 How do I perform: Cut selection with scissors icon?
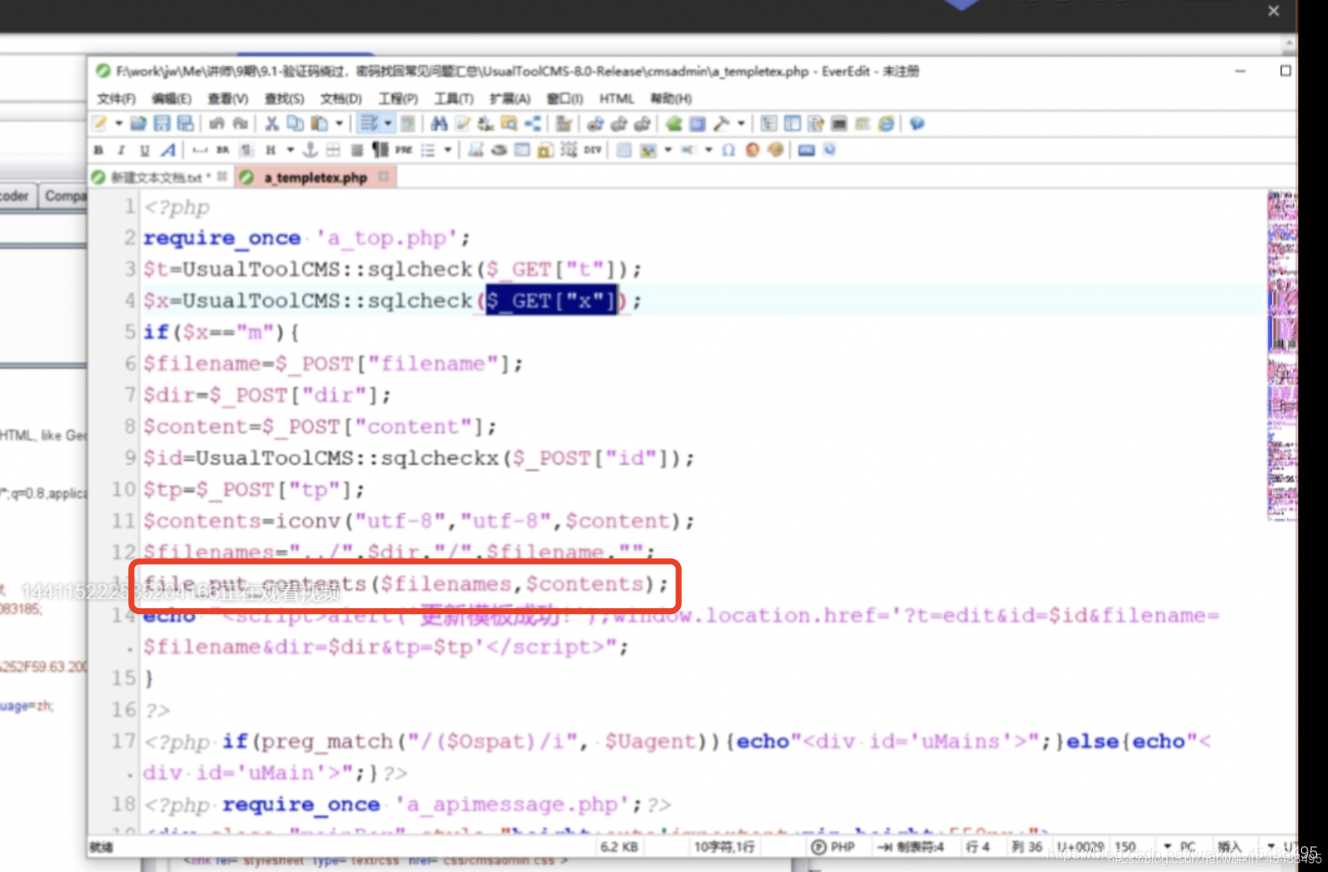pyautogui.click(x=271, y=123)
